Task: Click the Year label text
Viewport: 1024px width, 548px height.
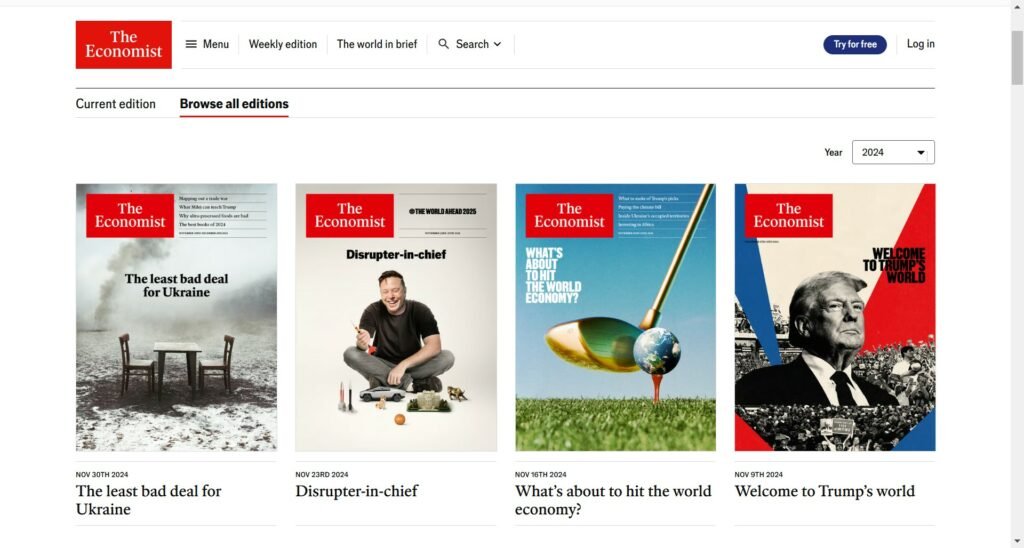Action: tap(833, 152)
